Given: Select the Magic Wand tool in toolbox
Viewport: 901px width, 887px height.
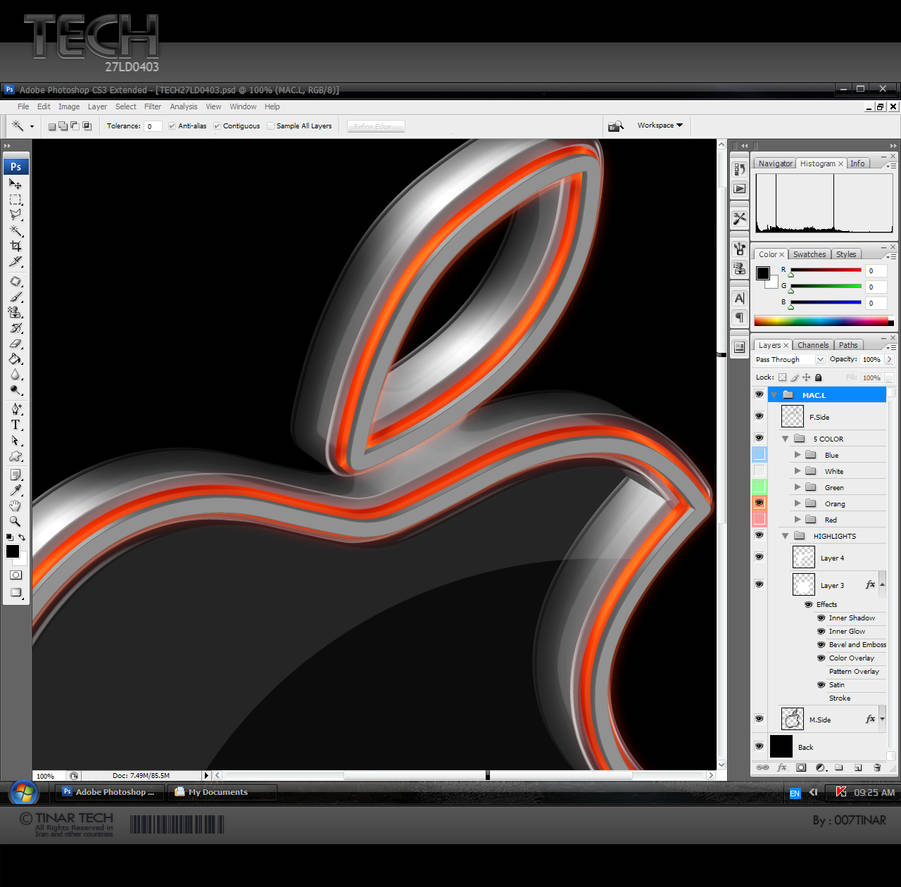Looking at the screenshot, I should click(16, 231).
